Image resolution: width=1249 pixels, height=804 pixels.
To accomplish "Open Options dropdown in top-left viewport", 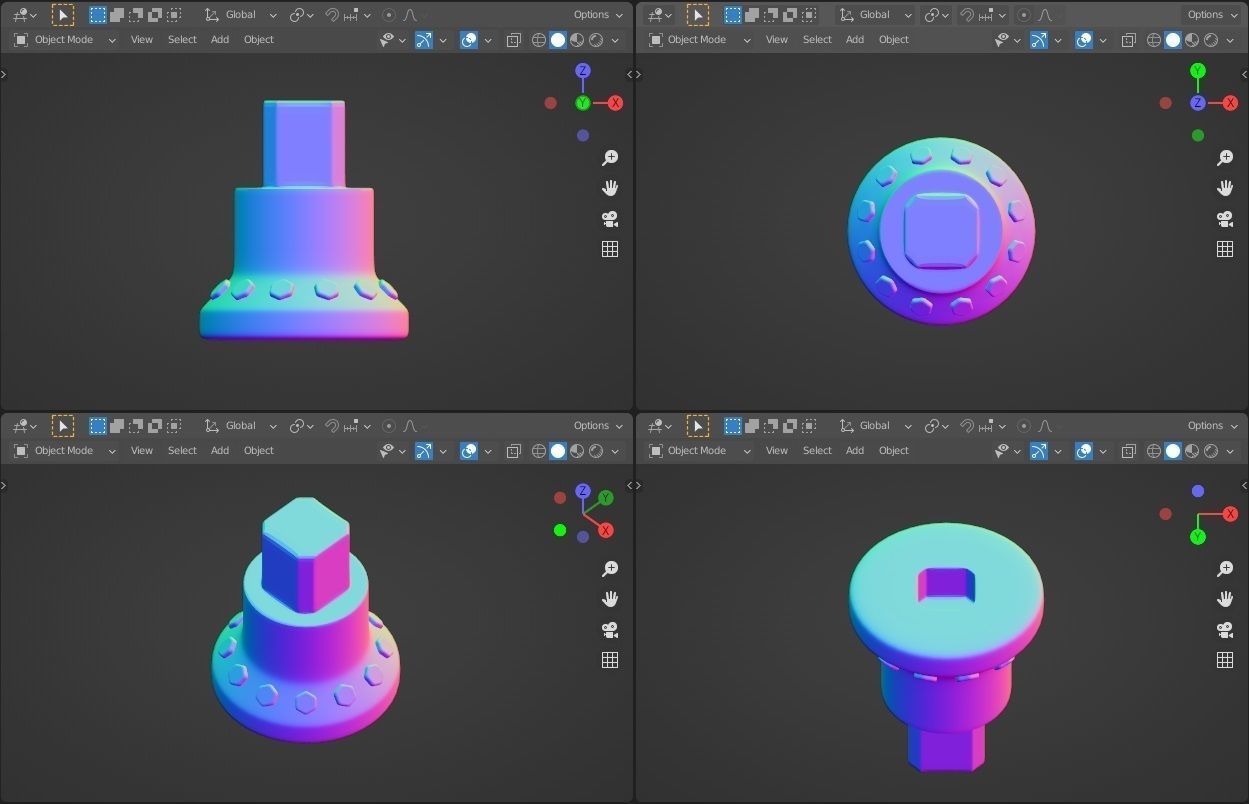I will coord(598,15).
